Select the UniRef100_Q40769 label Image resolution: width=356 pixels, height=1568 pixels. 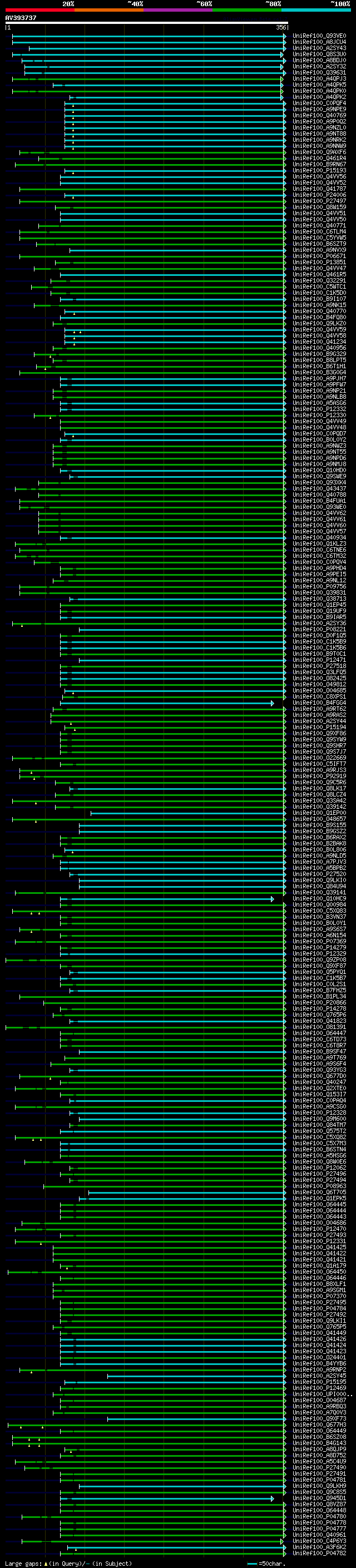(319, 116)
